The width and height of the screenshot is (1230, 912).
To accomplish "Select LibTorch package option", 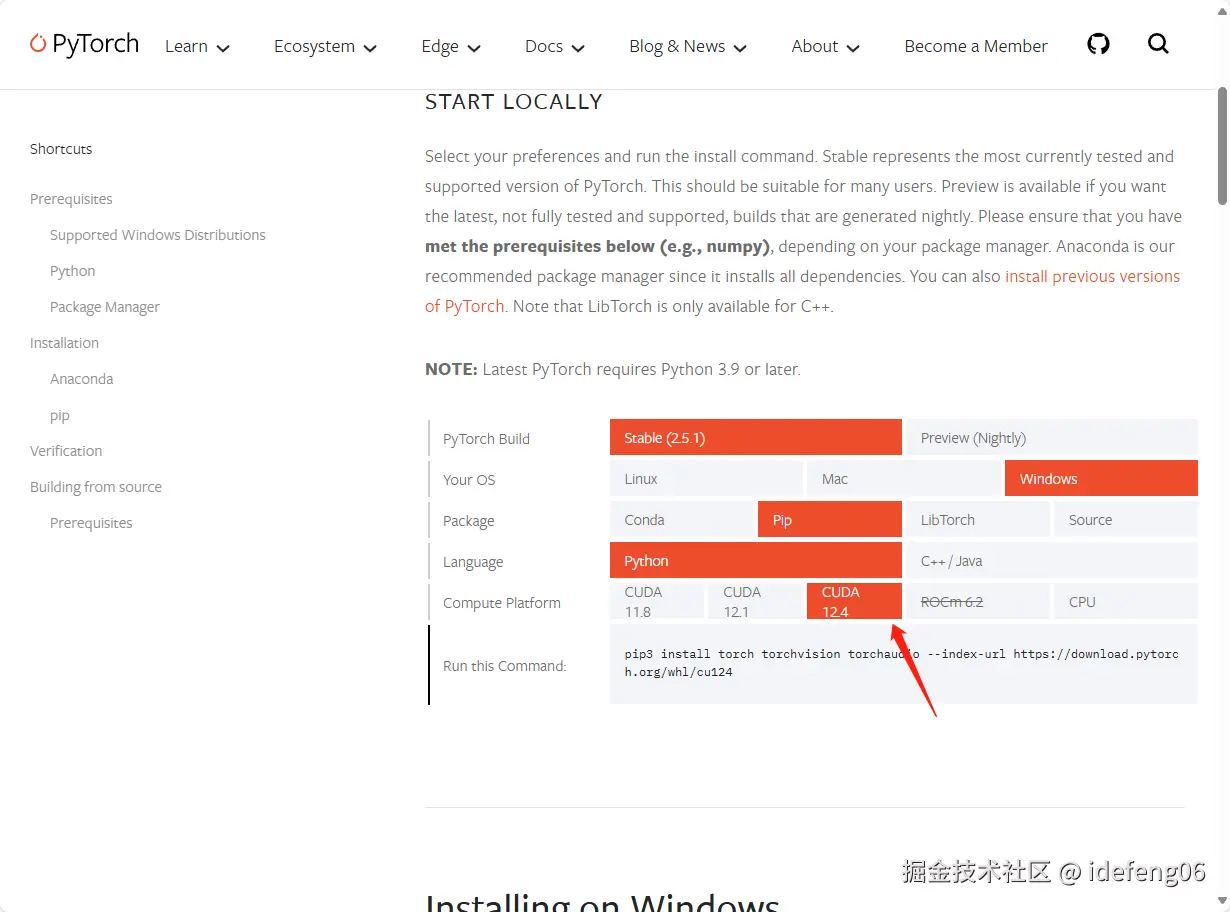I will (x=978, y=519).
